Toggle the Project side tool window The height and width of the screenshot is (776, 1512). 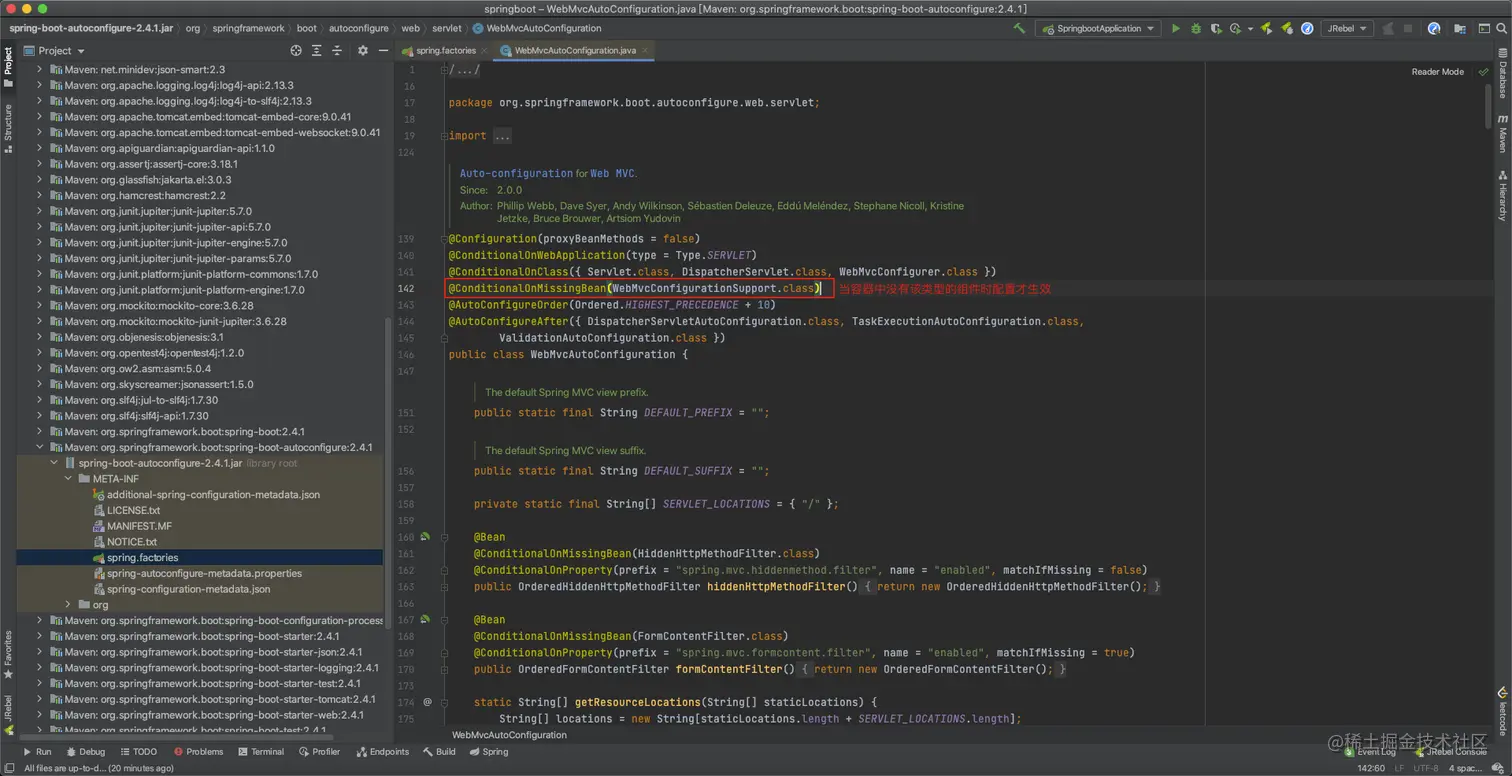(8, 68)
